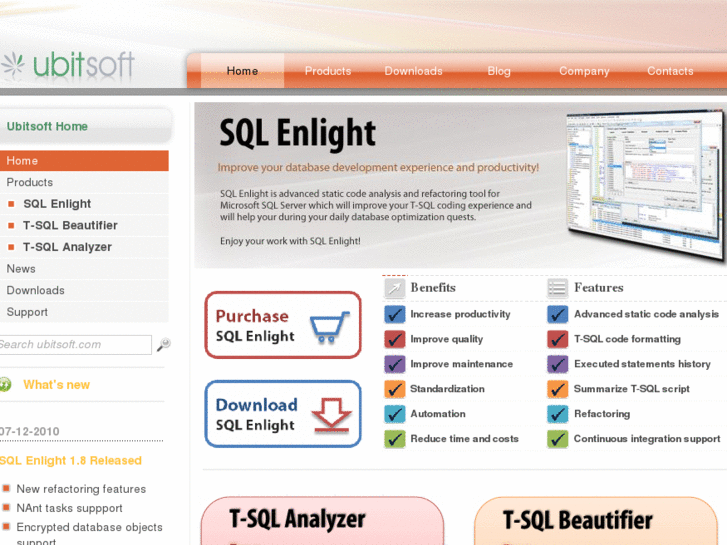Click the green checkmark beside Continuous integration support

click(x=557, y=439)
